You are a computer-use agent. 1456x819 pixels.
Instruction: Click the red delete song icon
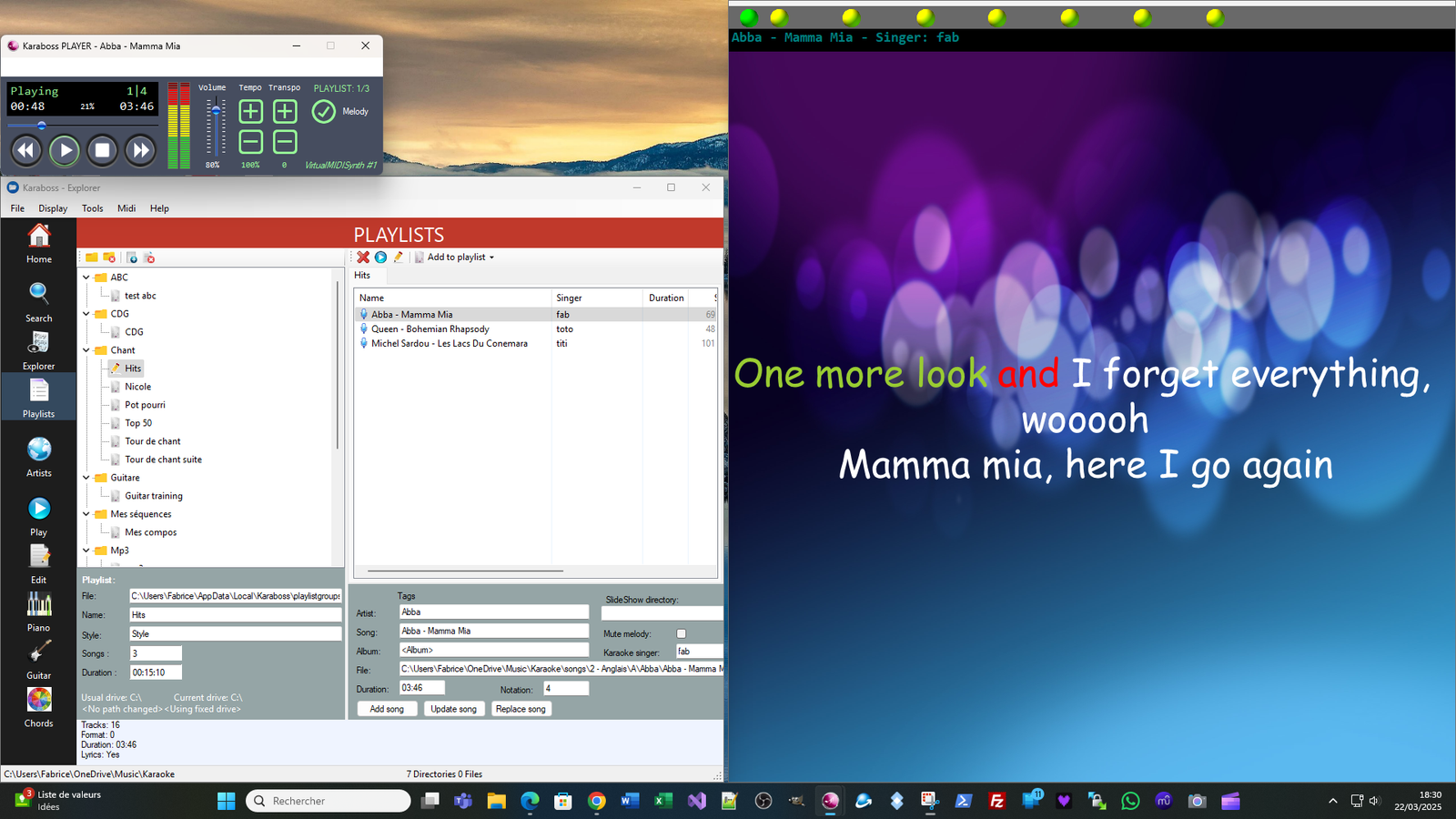(x=363, y=258)
